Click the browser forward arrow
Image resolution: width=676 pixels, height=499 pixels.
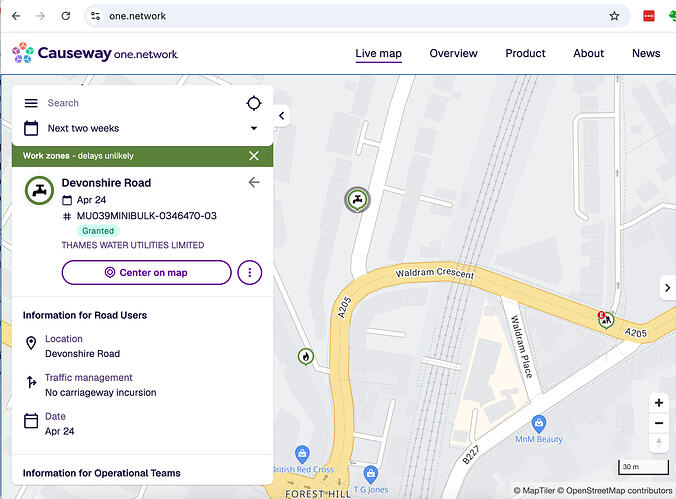click(x=41, y=16)
